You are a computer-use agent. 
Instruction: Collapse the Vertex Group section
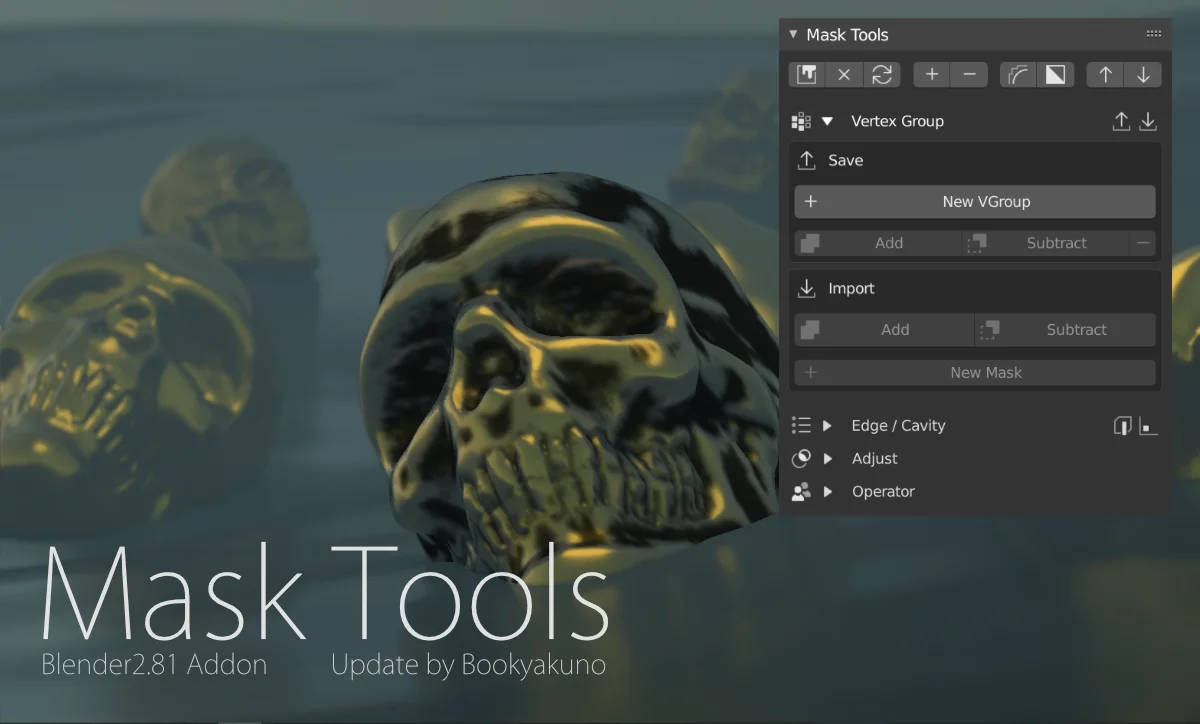click(827, 121)
